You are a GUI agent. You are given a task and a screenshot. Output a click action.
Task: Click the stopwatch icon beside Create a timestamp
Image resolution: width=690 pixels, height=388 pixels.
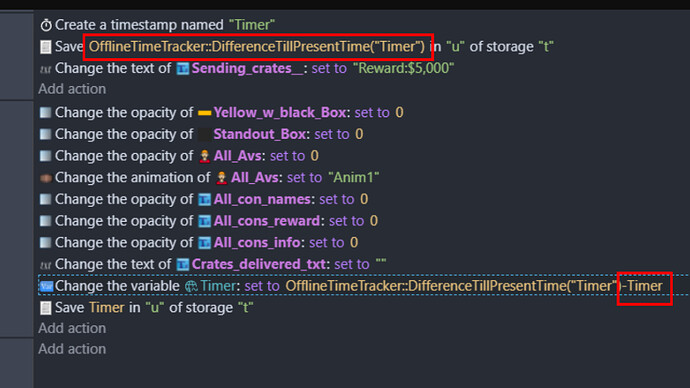click(x=46, y=25)
